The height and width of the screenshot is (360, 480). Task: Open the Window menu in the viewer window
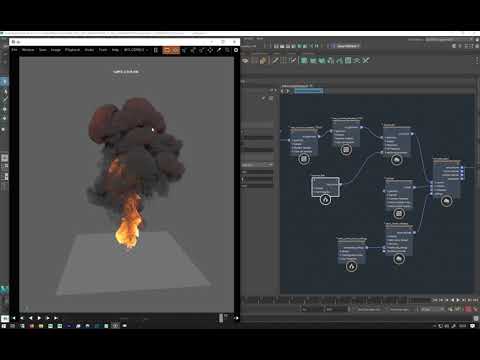point(28,50)
